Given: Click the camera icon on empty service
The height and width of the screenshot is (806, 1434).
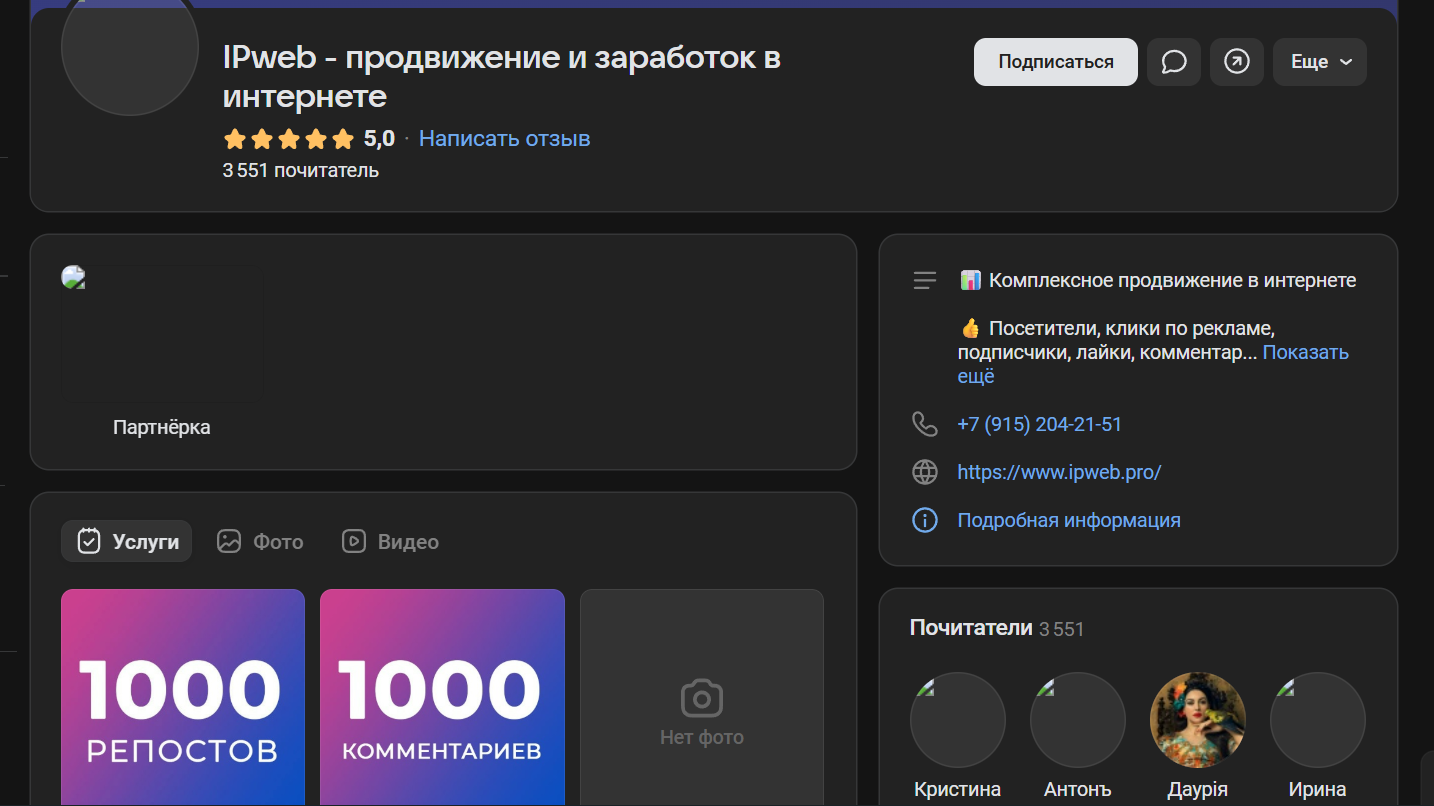Looking at the screenshot, I should tap(701, 698).
